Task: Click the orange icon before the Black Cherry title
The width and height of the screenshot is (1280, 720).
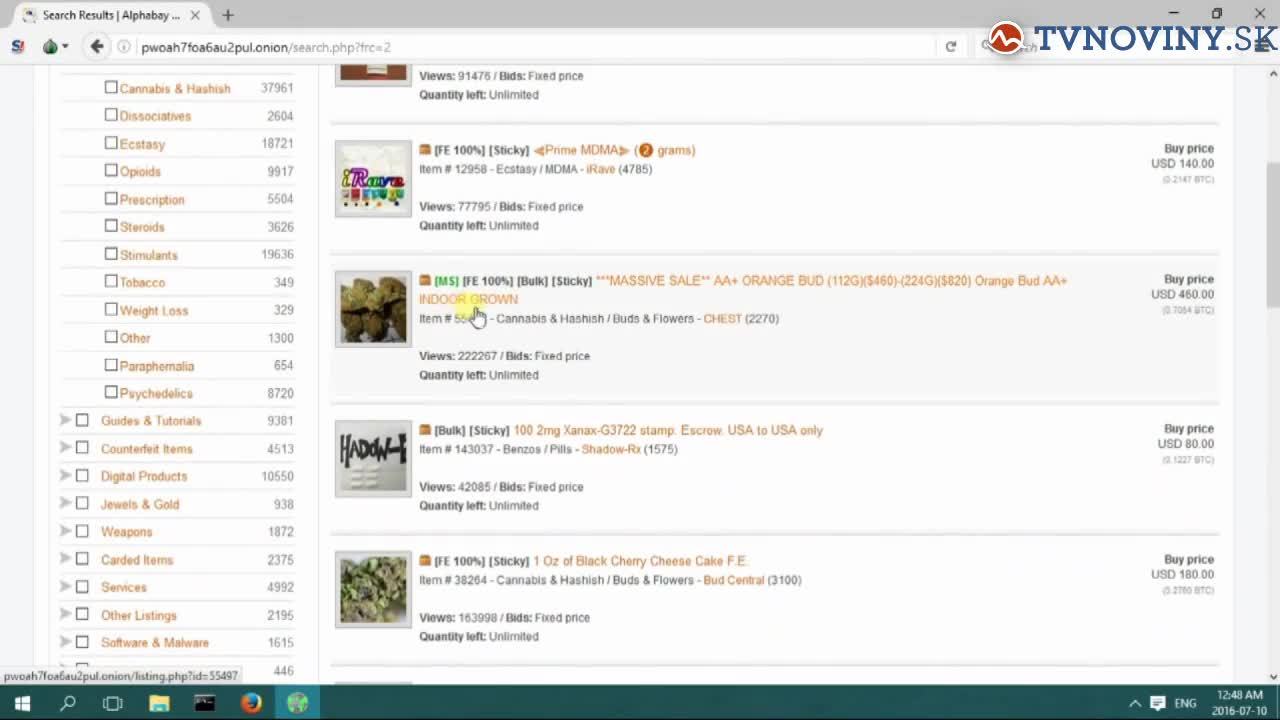Action: point(425,561)
